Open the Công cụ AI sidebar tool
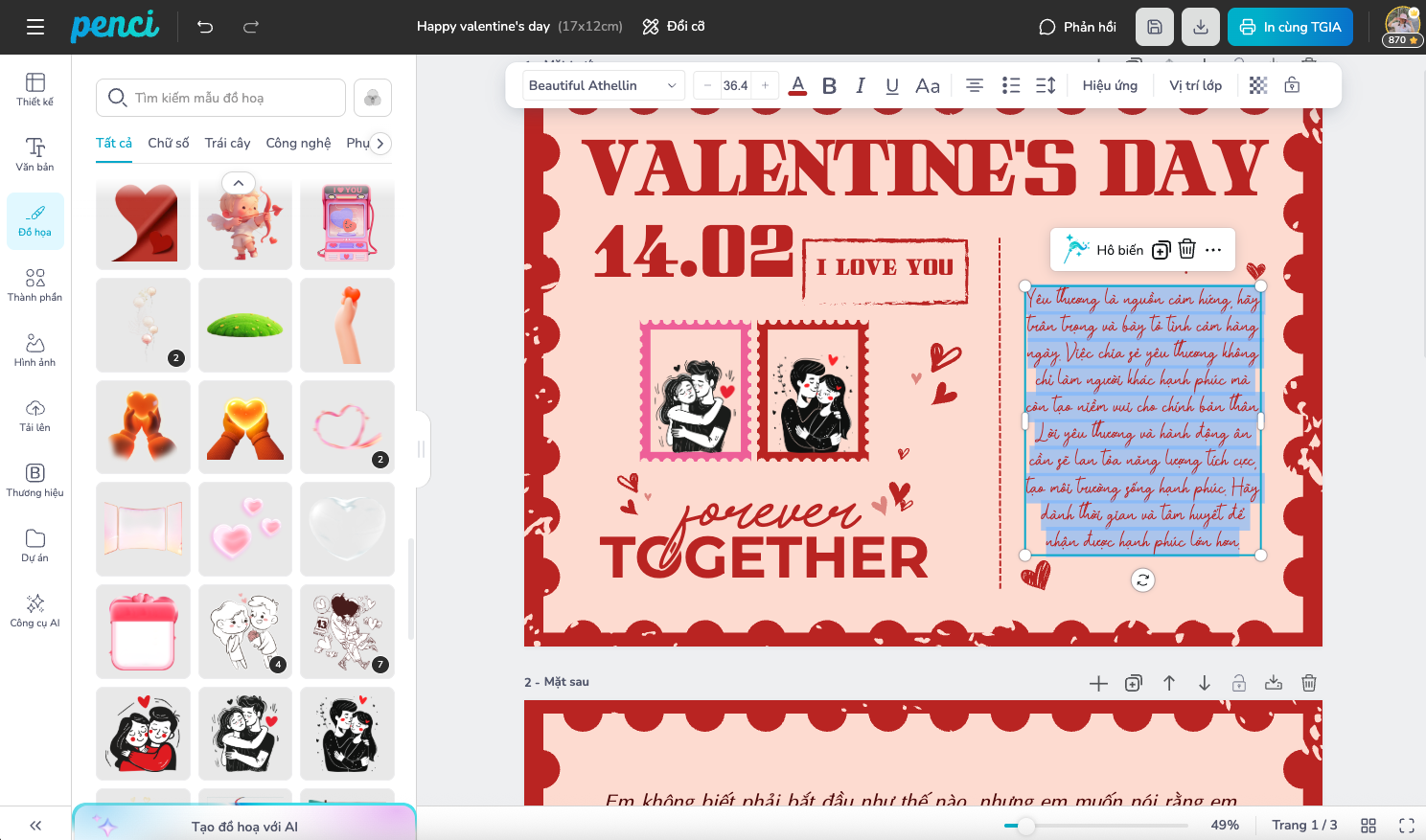This screenshot has width=1426, height=840. 35,610
